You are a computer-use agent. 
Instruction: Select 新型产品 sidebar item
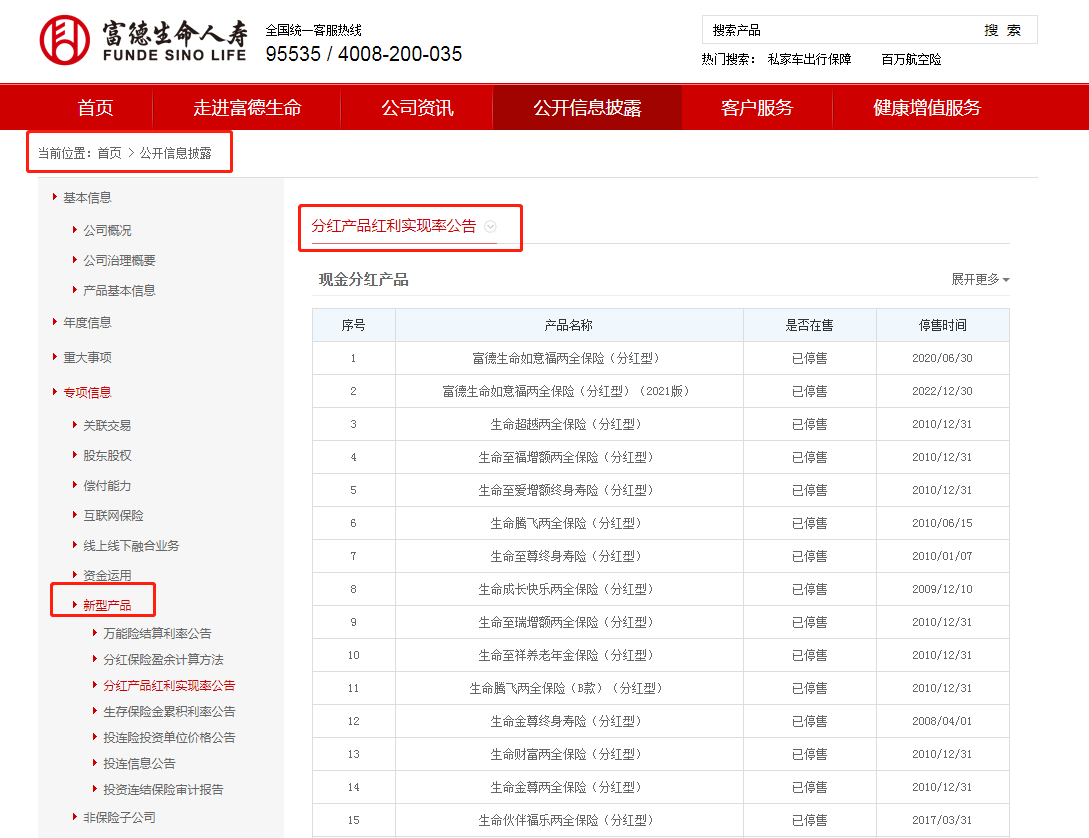107,605
